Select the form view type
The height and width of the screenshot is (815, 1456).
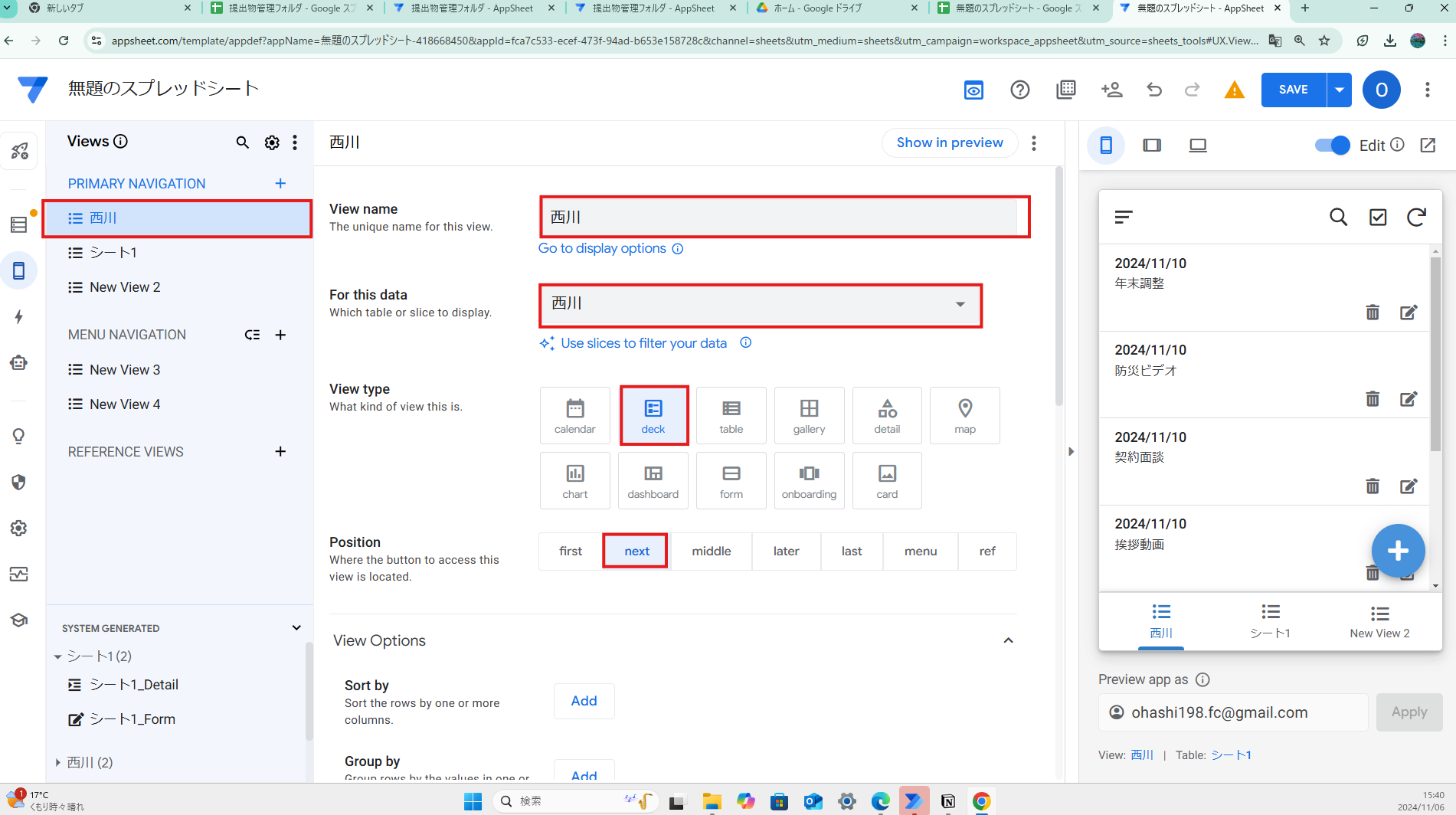[731, 480]
